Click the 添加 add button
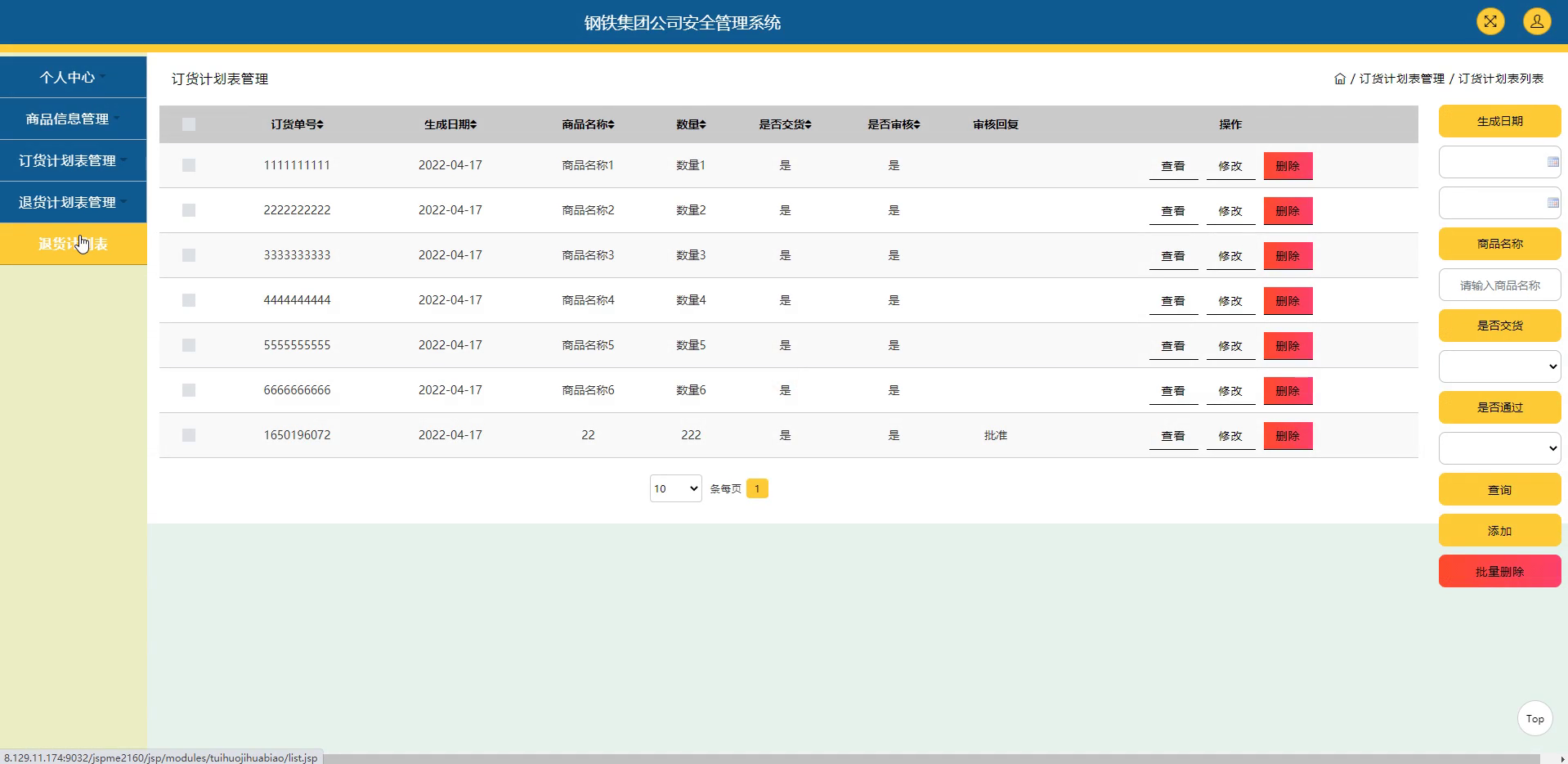 click(1499, 530)
